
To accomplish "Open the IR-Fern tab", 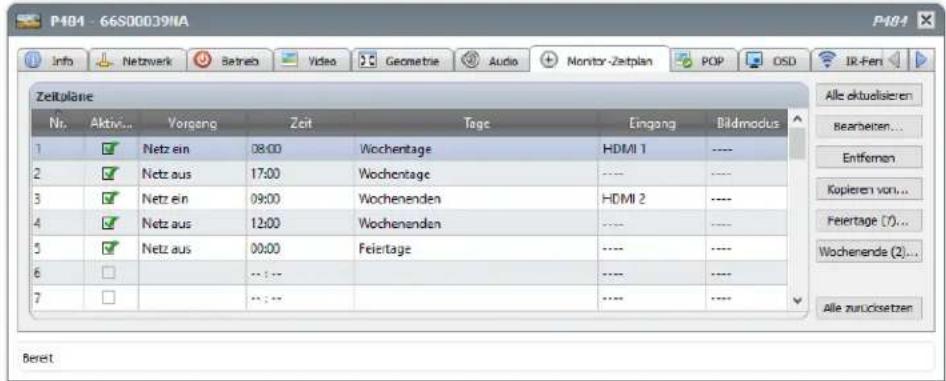I will 849,61.
